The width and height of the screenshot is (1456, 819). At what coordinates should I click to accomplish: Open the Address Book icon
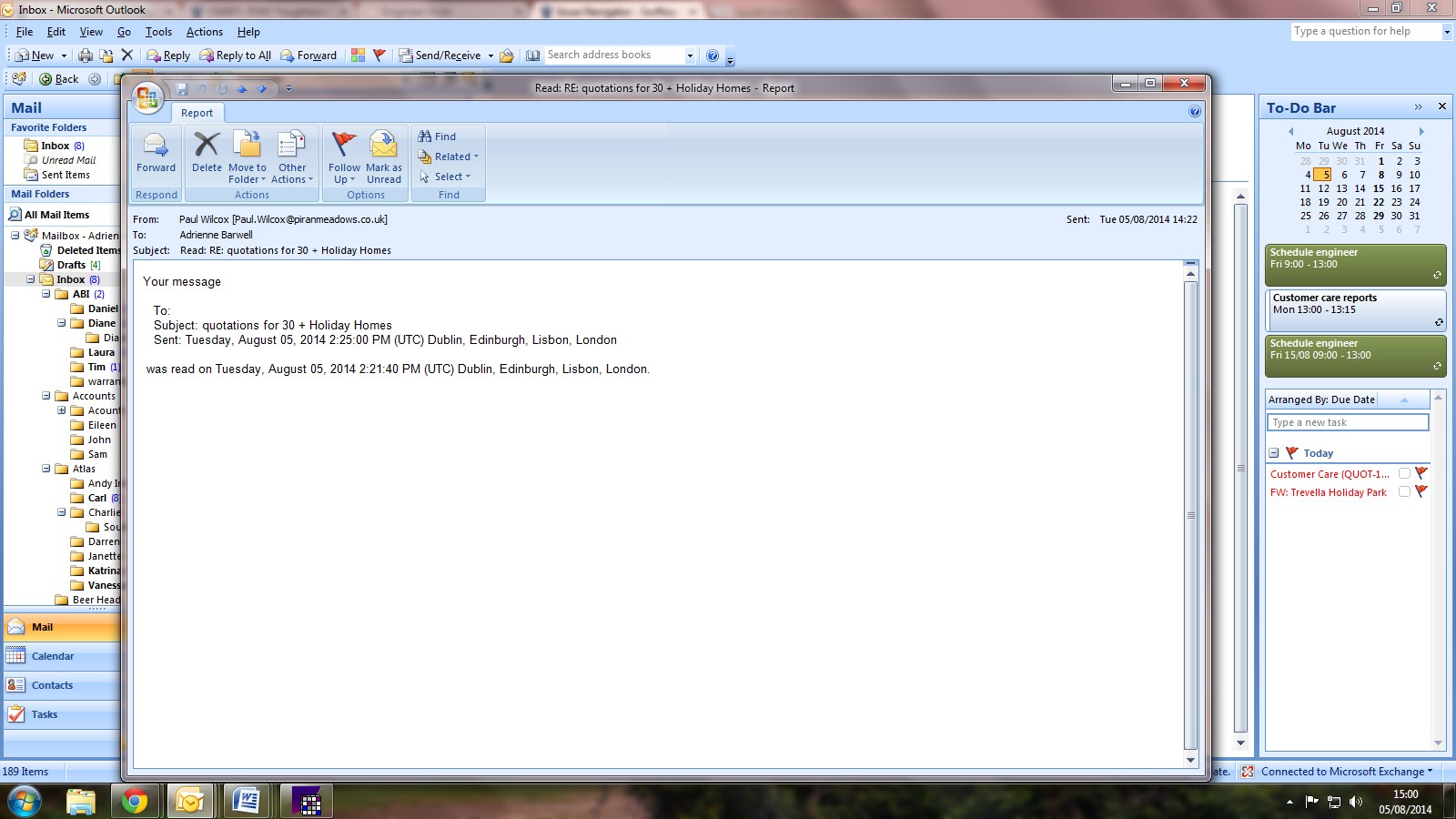[532, 56]
